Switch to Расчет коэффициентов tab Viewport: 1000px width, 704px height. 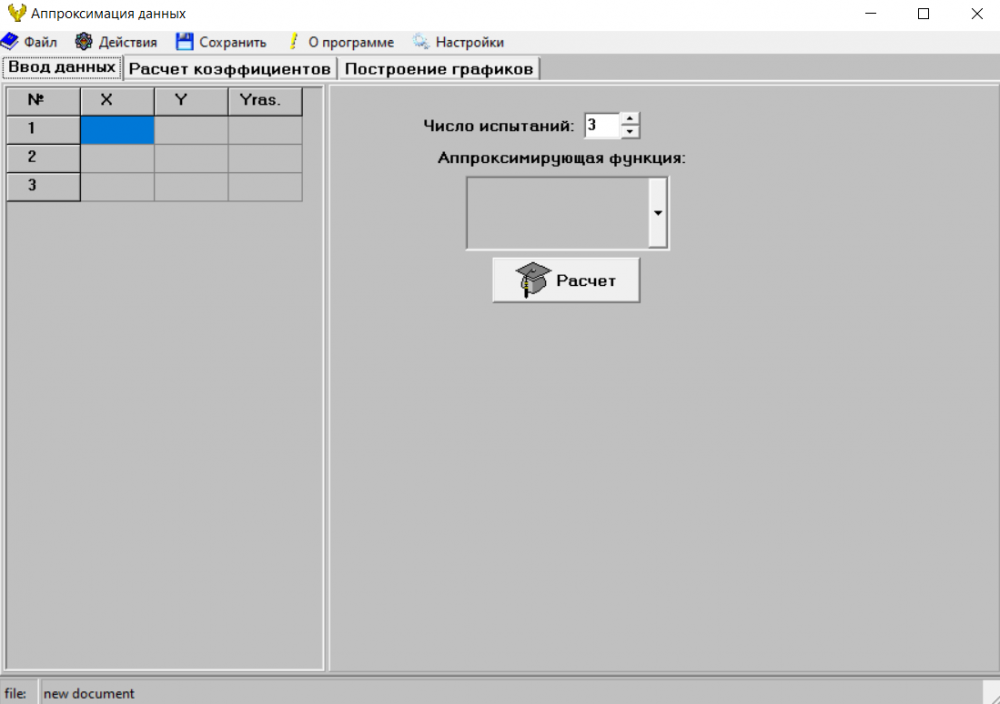point(230,68)
